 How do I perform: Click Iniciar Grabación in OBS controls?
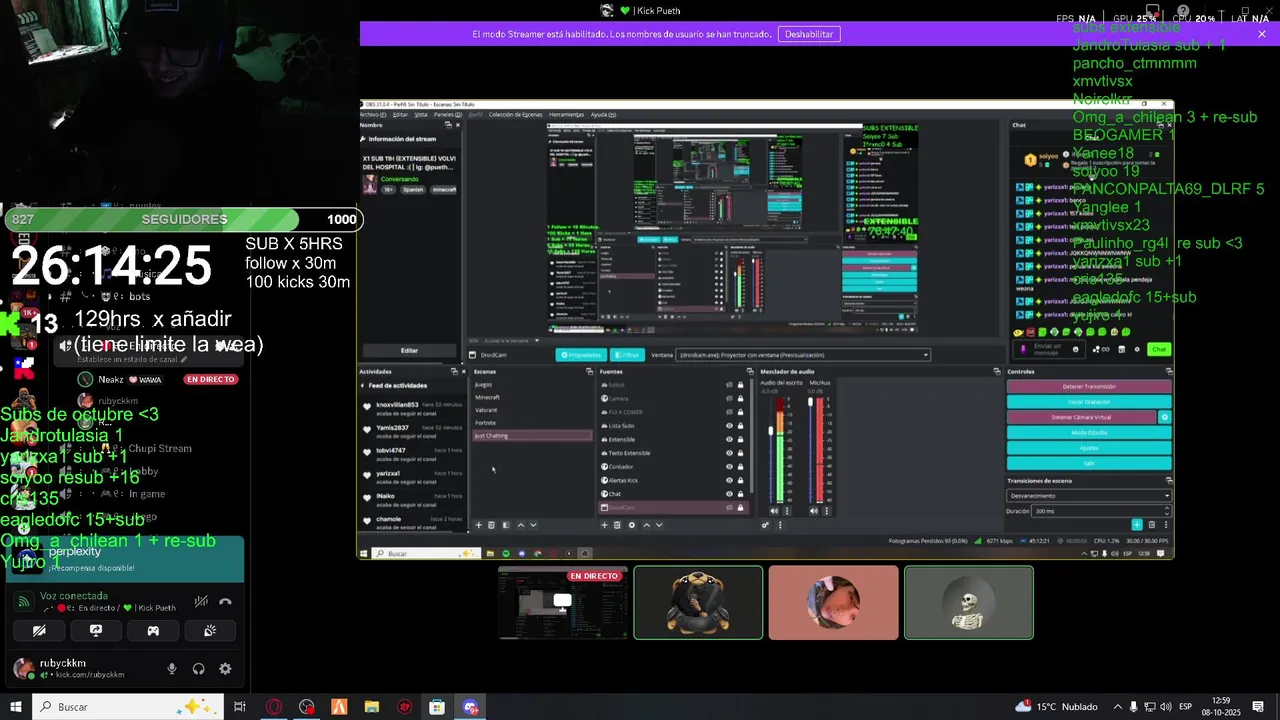(x=1089, y=402)
